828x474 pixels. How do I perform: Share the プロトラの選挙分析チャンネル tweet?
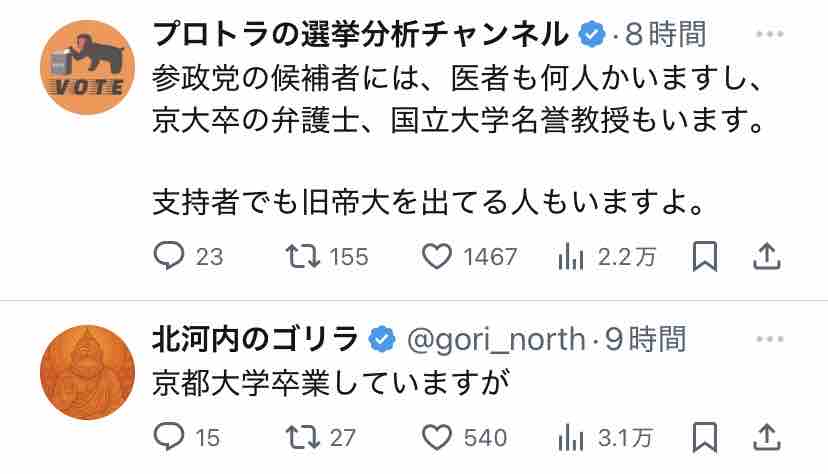[x=766, y=257]
